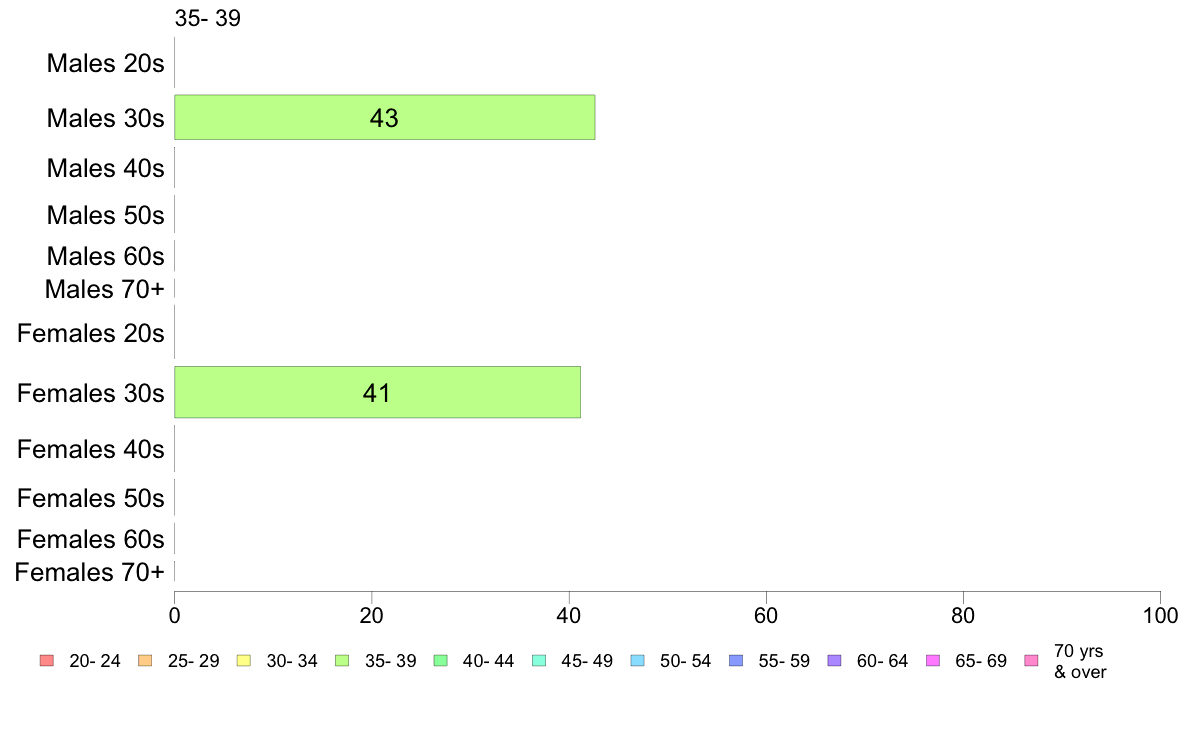Screen dimensions: 1188x736
Task: Select the 65-69 magenta legend swatch
Action: pos(933,660)
